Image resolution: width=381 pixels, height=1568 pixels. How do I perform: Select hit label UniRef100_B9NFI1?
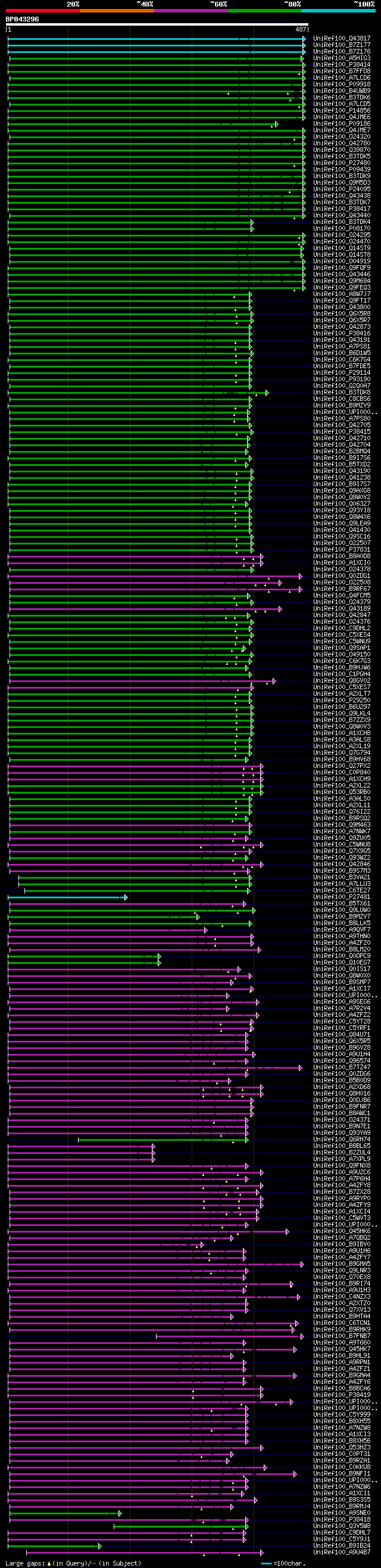(x=342, y=1474)
